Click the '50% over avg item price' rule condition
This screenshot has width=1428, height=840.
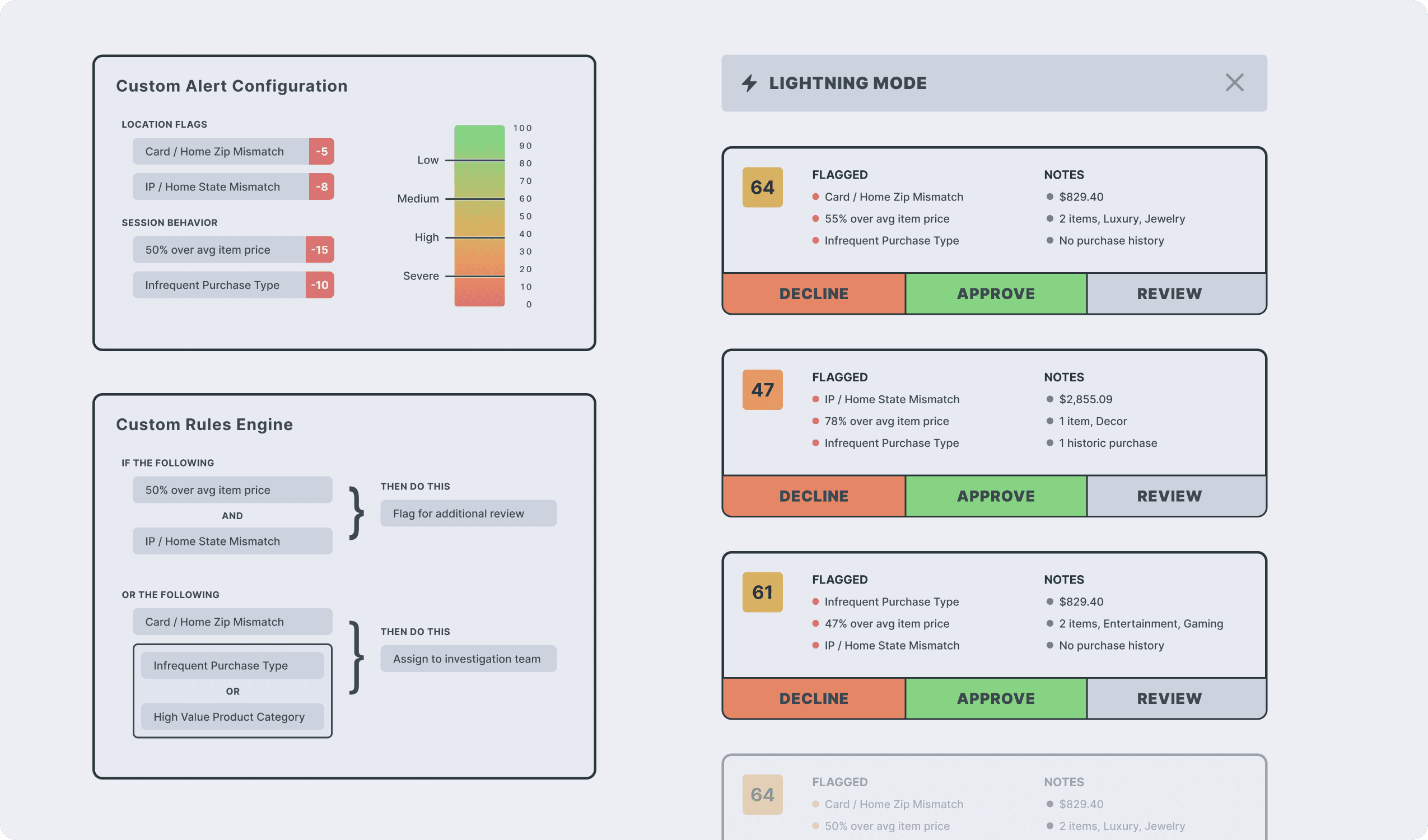pos(232,489)
